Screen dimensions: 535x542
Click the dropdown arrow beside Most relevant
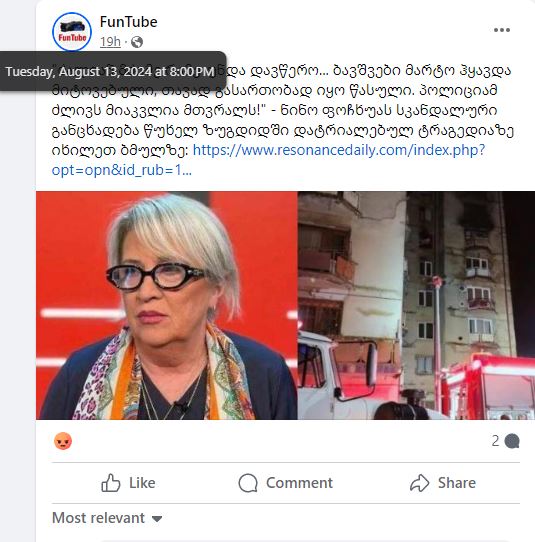pos(157,518)
